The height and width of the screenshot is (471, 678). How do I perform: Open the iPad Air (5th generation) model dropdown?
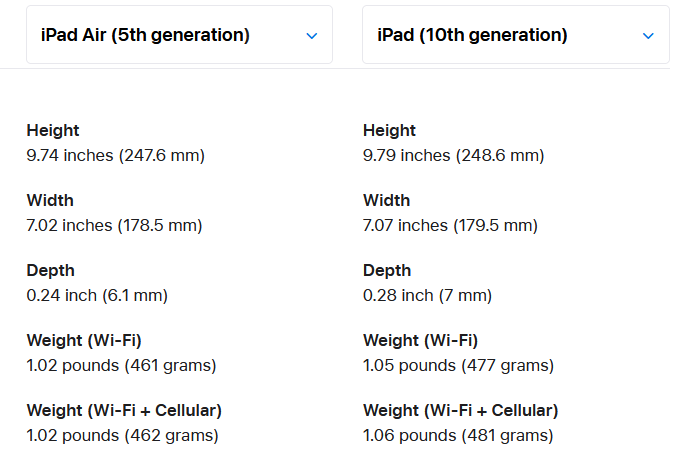click(x=179, y=35)
